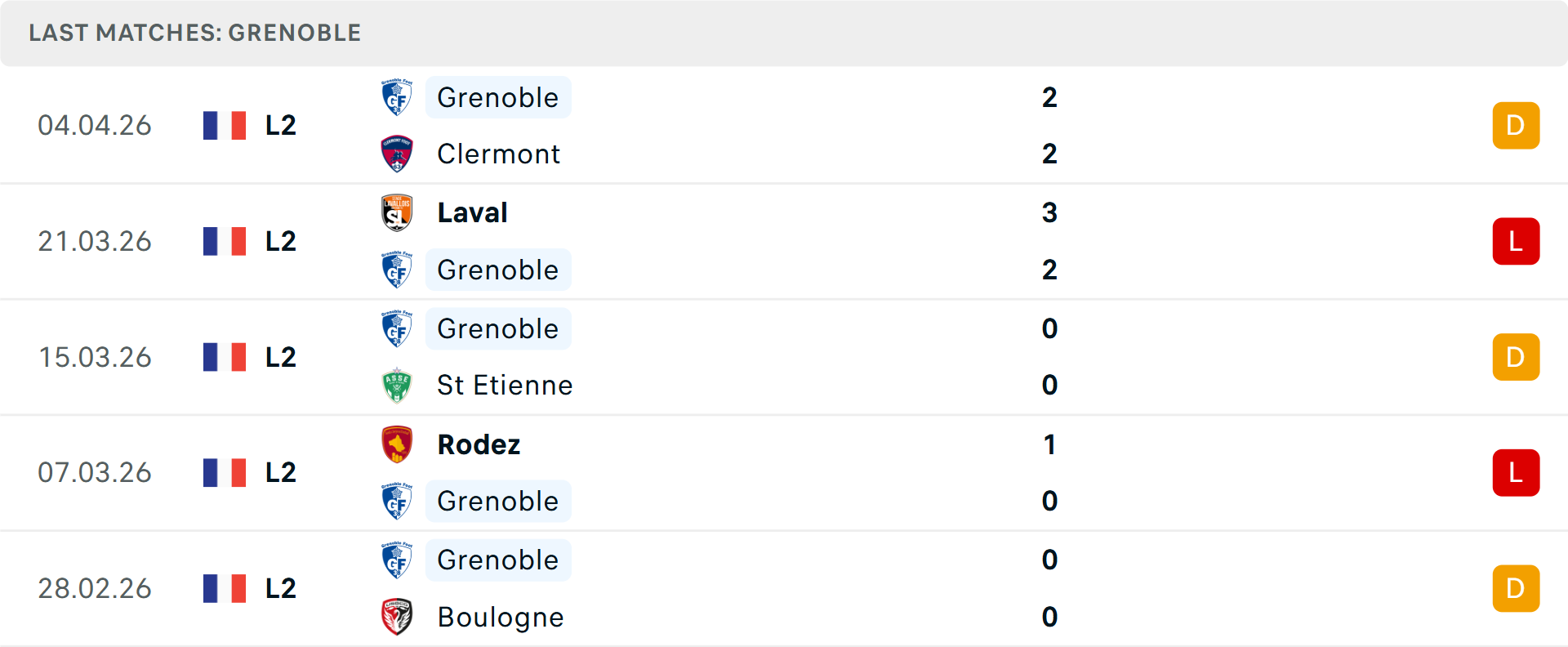The height and width of the screenshot is (647, 1568).
Task: Select the St Etienne crest
Action: click(x=397, y=385)
